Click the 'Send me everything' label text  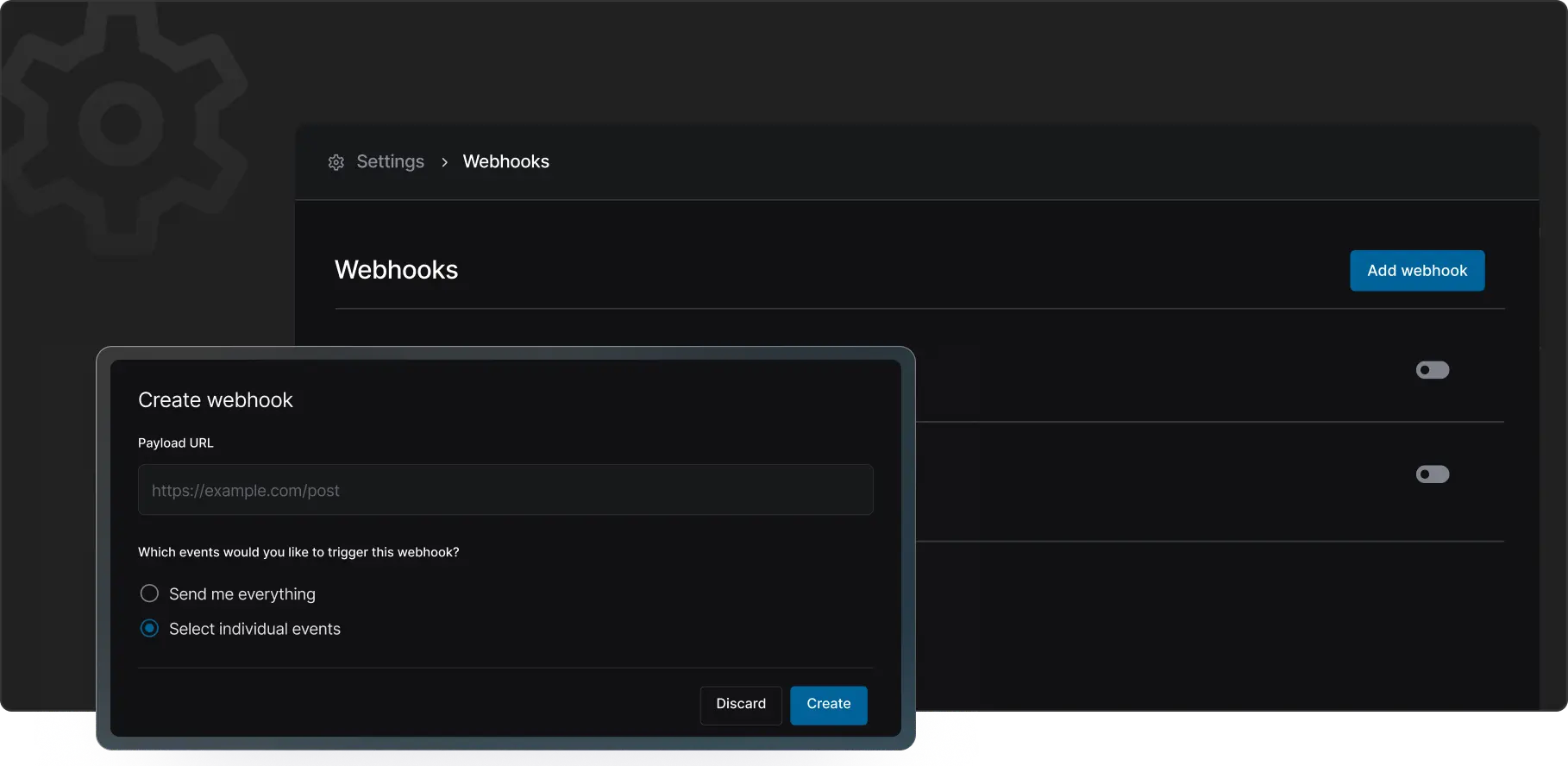tap(242, 594)
